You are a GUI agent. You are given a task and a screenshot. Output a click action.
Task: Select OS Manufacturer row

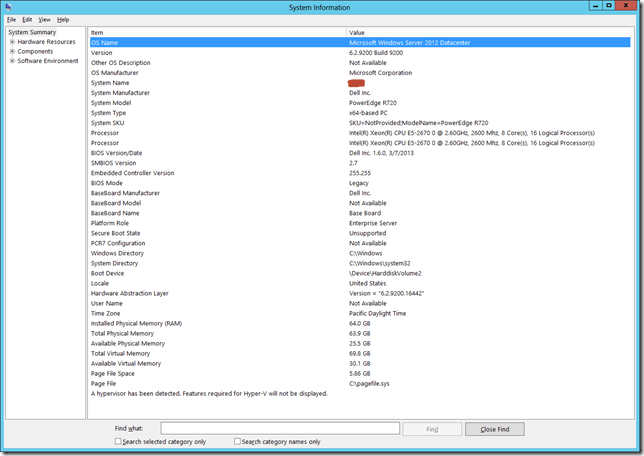pyautogui.click(x=360, y=73)
